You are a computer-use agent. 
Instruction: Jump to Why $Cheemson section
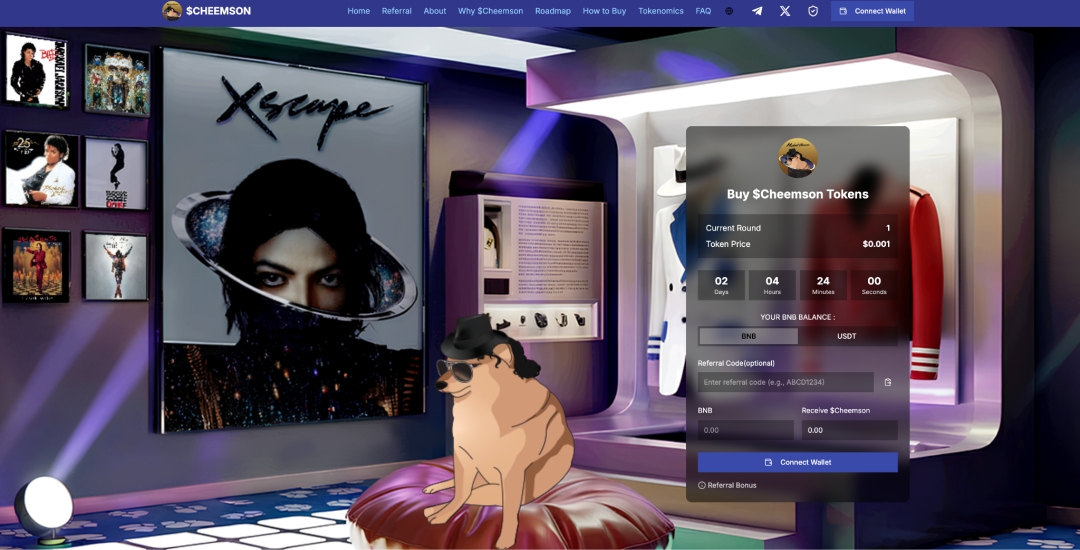coord(490,11)
